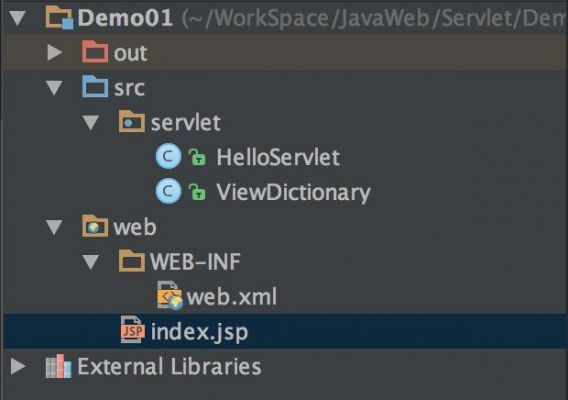Click the index.jsp JSP file icon

(133, 330)
